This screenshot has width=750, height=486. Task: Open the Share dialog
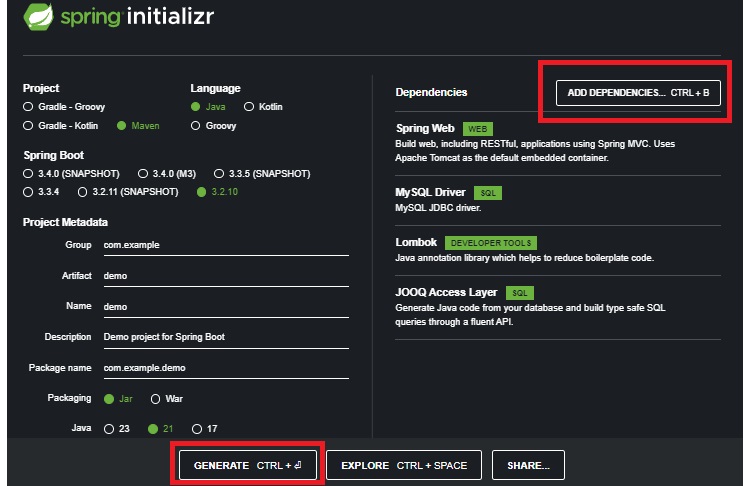point(527,465)
